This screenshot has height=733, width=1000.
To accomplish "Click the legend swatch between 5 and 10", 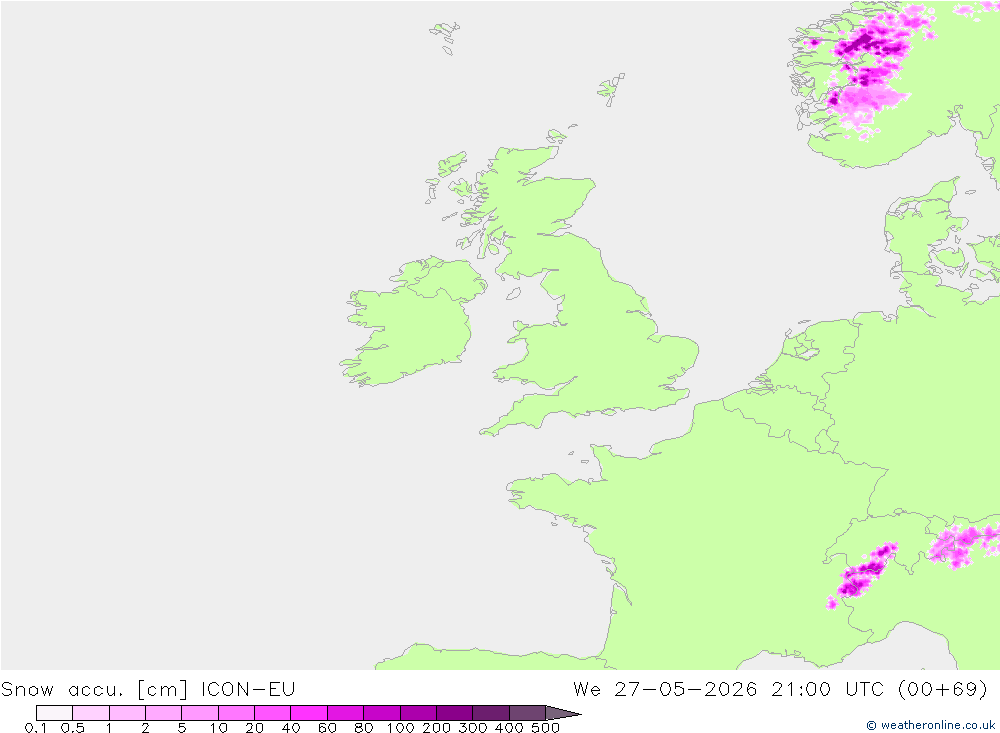I will pyautogui.click(x=200, y=713).
